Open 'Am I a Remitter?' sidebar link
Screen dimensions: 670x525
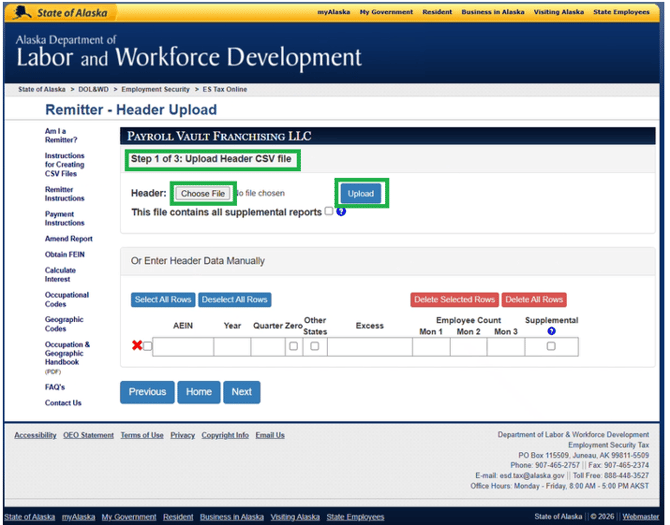pos(61,135)
